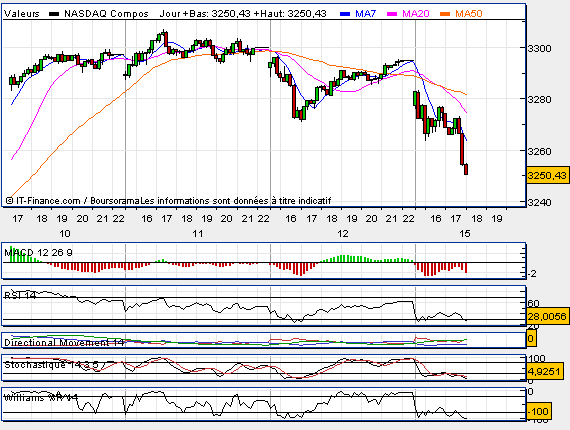570x430 pixels.
Task: Click the date label '10' on time axis
Action: coord(65,234)
